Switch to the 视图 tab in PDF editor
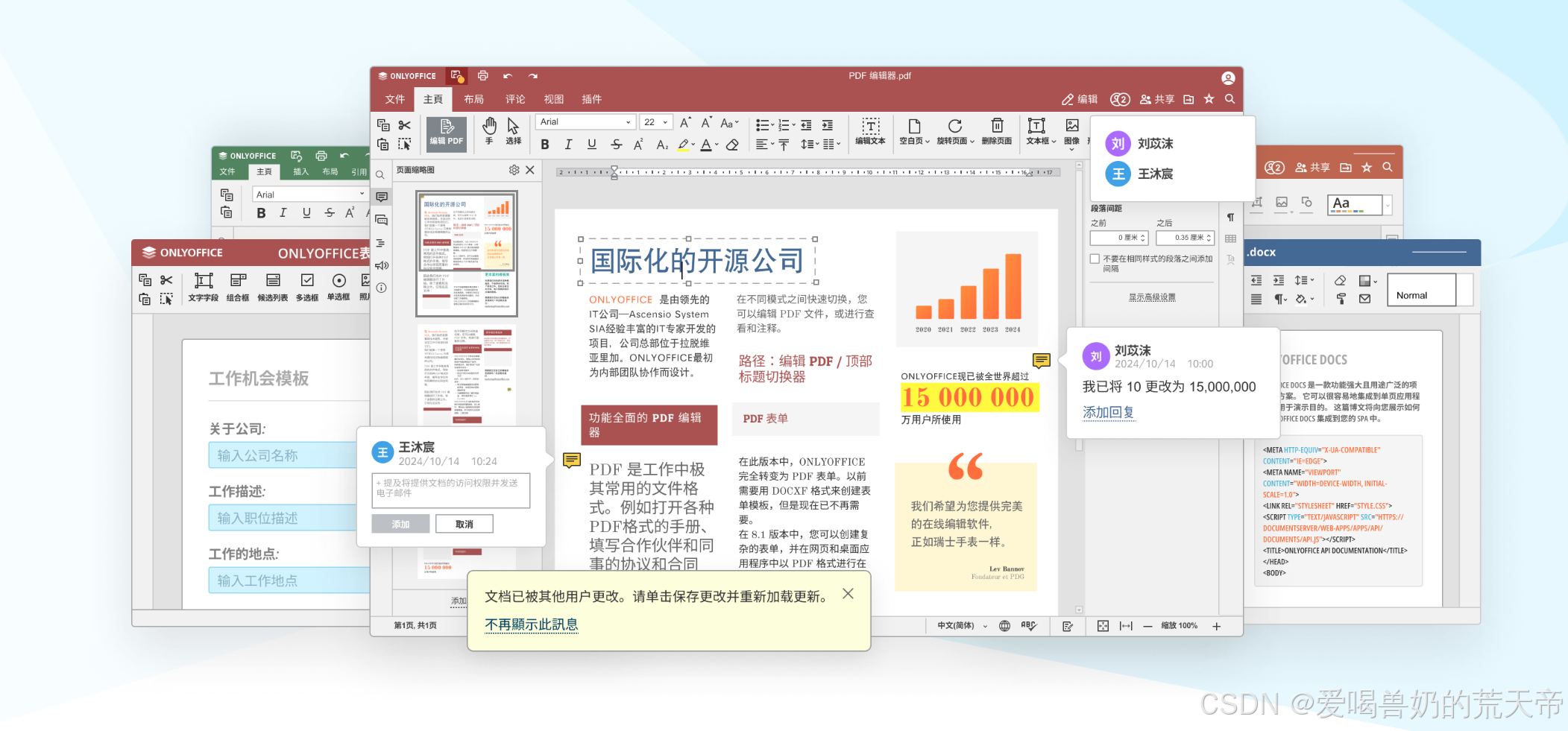1568x731 pixels. [553, 99]
